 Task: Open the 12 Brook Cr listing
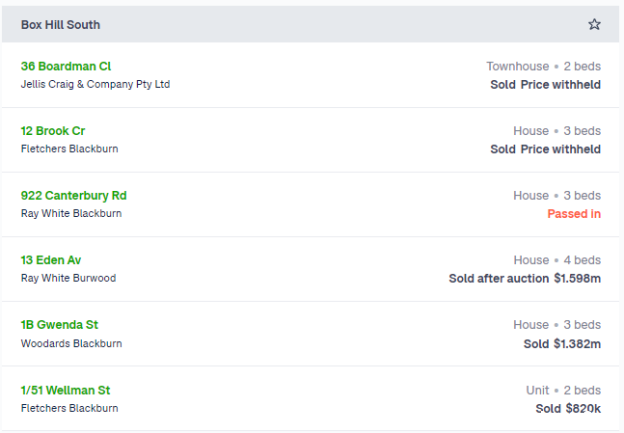[x=53, y=131]
